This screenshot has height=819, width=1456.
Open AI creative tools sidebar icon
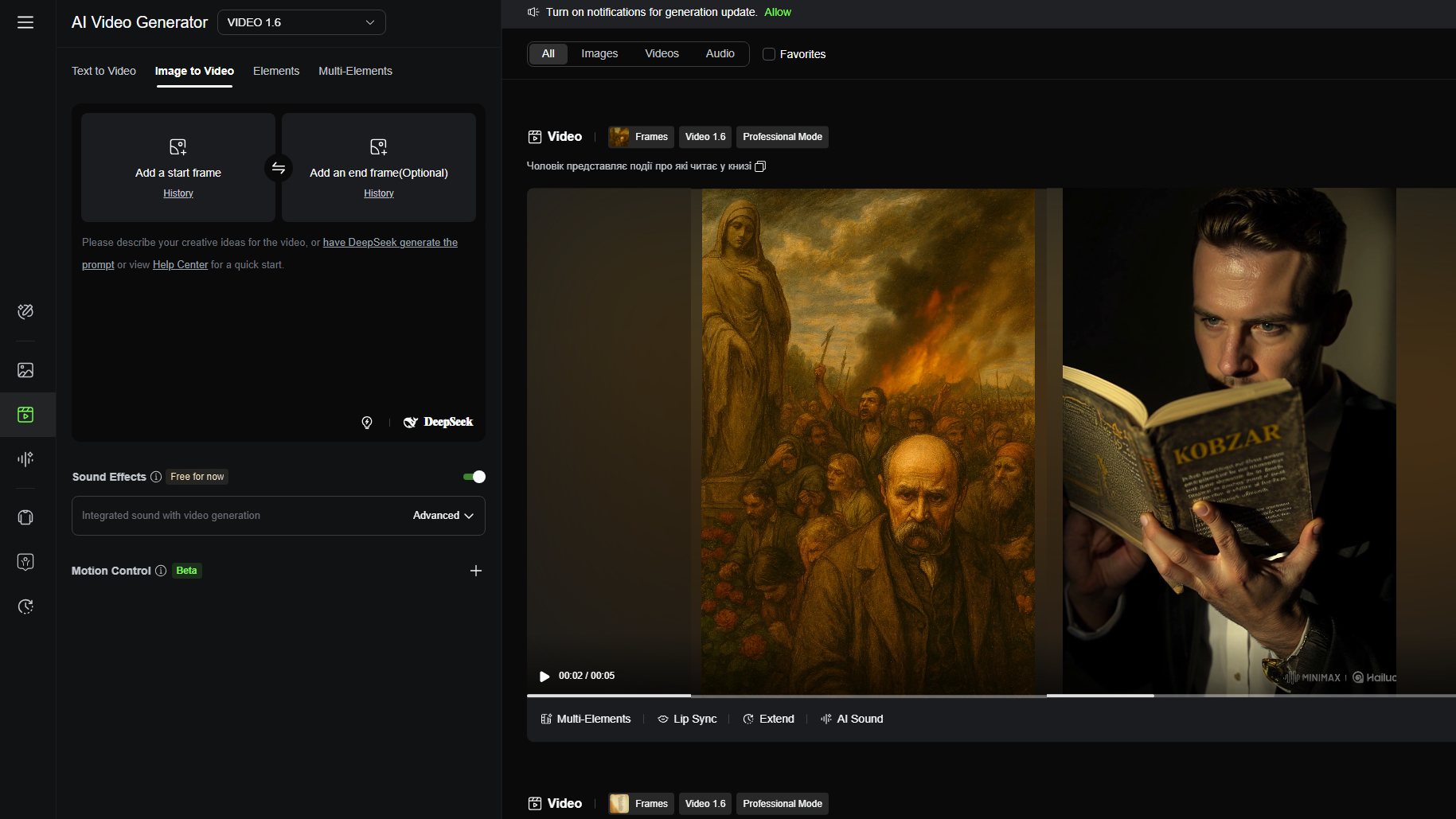pos(25,311)
